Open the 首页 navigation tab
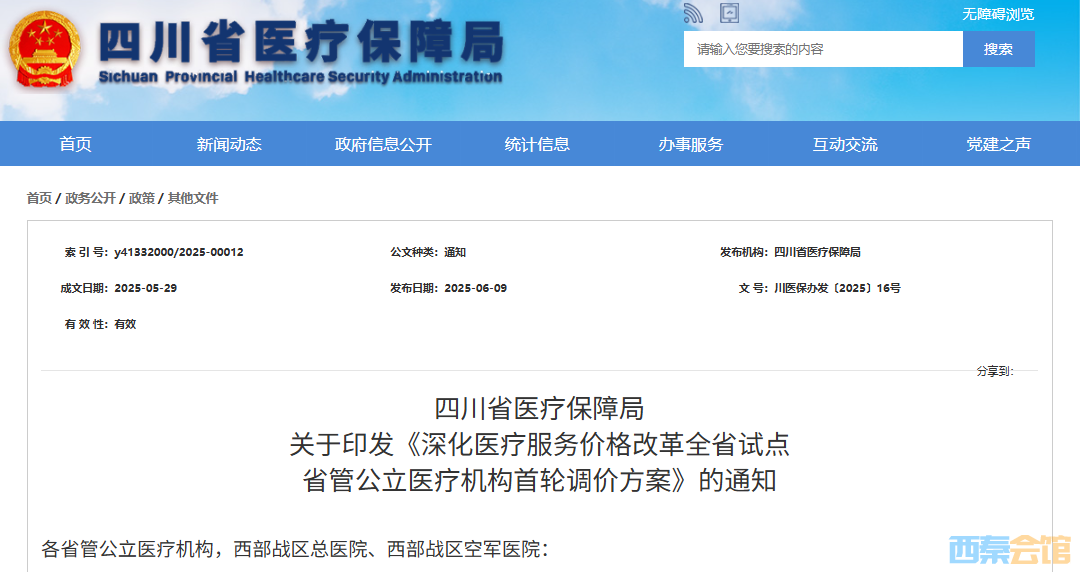Image resolution: width=1080 pixels, height=572 pixels. (x=75, y=144)
